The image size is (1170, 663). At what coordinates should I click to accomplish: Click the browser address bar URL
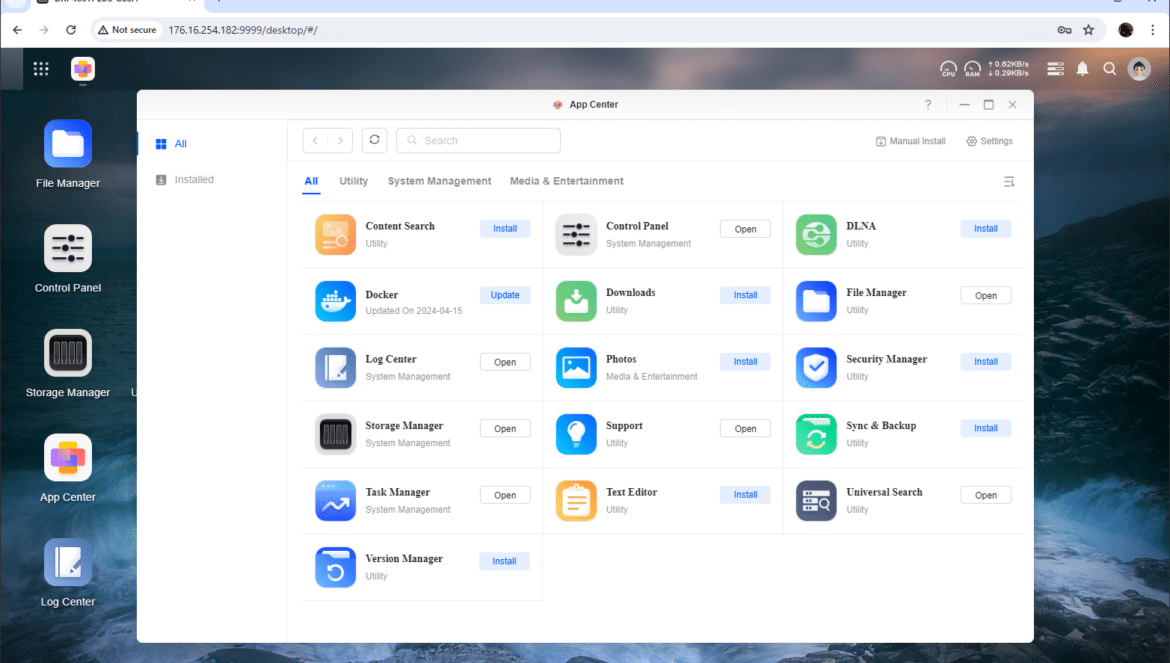pyautogui.click(x=243, y=30)
